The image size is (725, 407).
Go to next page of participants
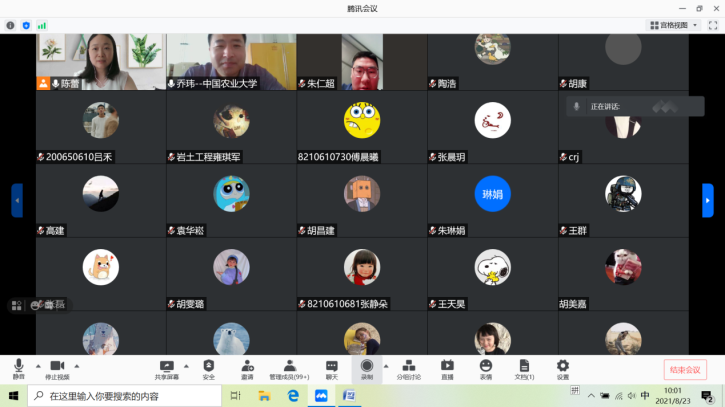[708, 200]
